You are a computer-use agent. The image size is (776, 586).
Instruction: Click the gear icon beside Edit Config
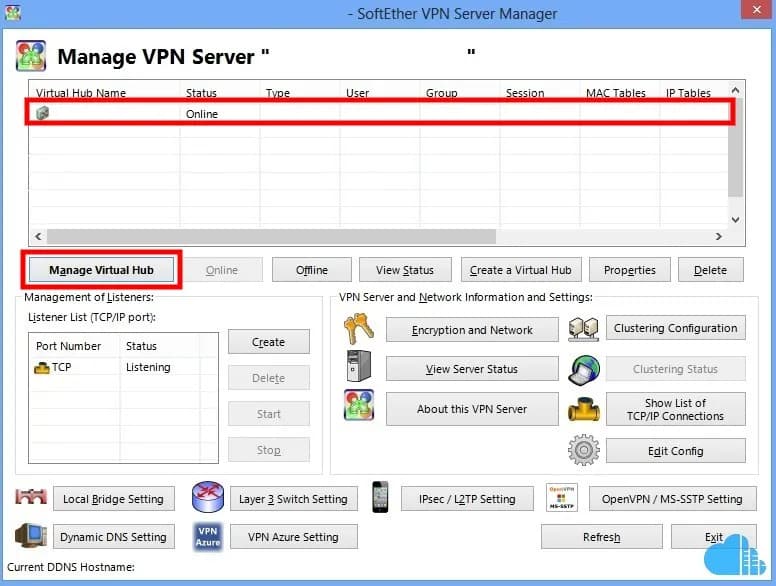click(x=583, y=449)
